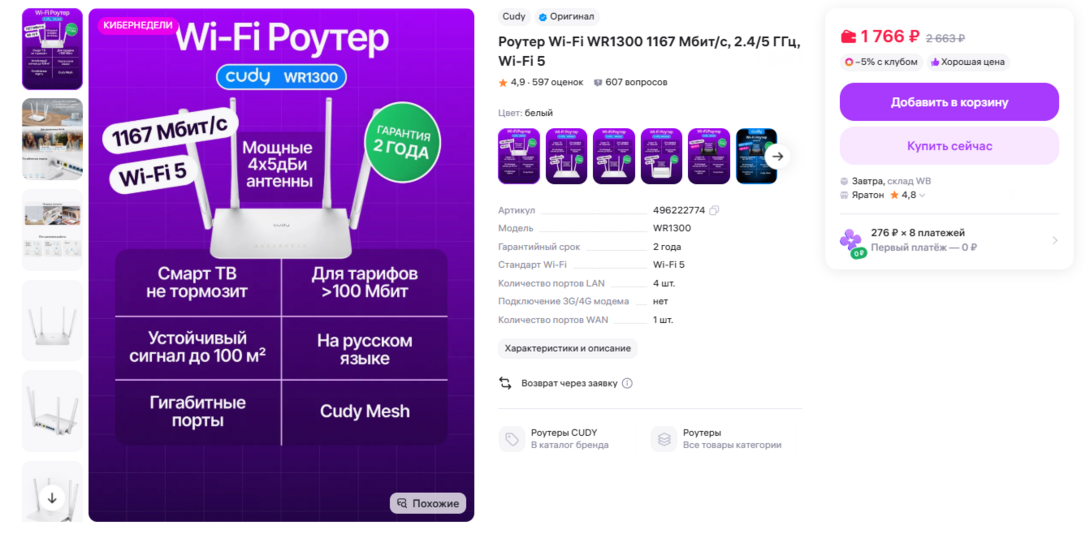Viewport: 1090px width, 534px height.
Task: Add the router to cart
Action: pos(949,102)
